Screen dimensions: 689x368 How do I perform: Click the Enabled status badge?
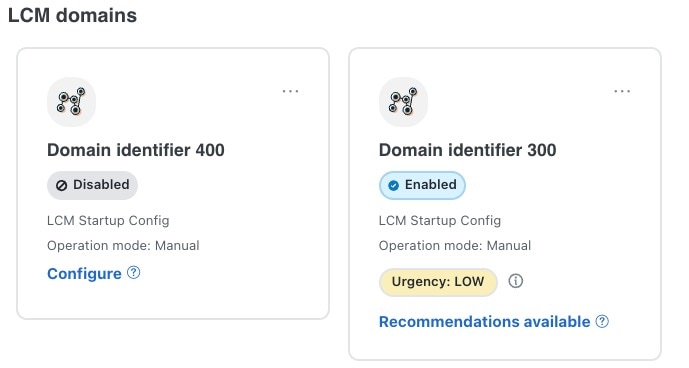(x=422, y=185)
